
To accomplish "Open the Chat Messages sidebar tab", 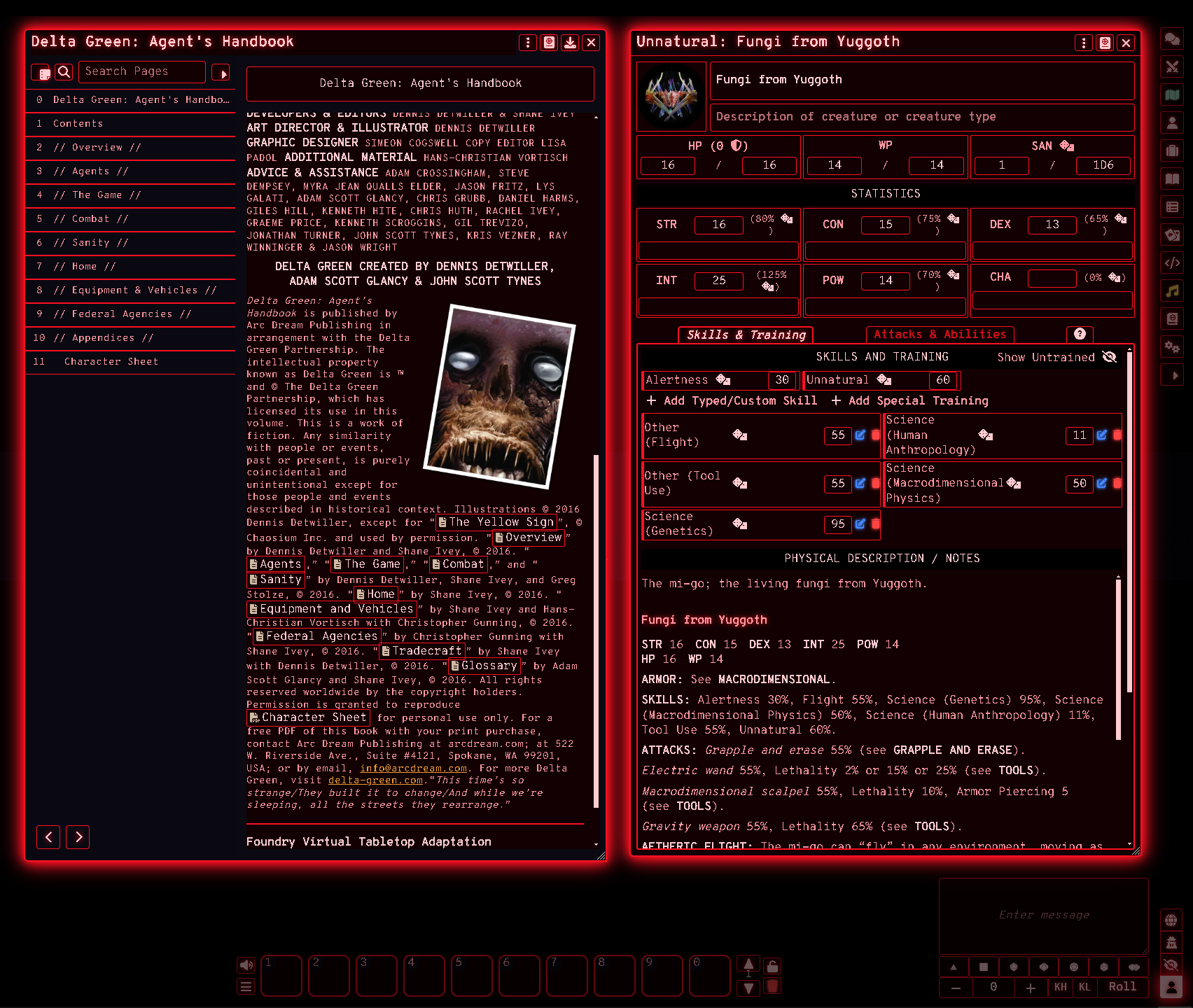I will click(1172, 38).
